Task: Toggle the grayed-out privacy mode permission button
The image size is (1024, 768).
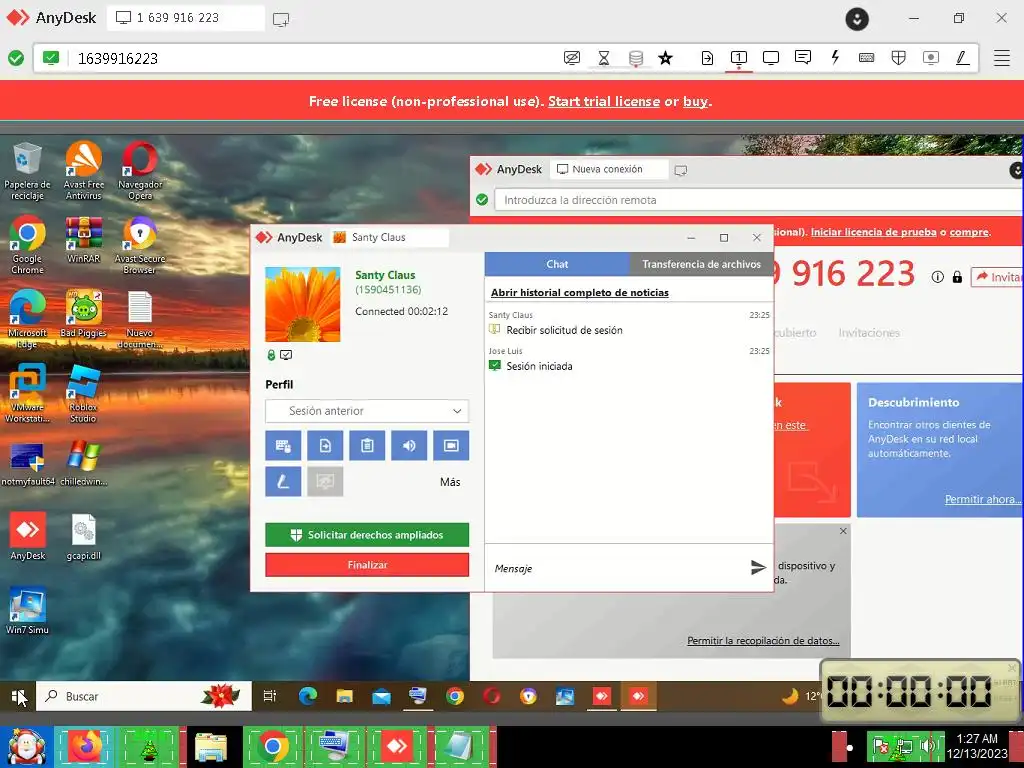Action: (325, 481)
